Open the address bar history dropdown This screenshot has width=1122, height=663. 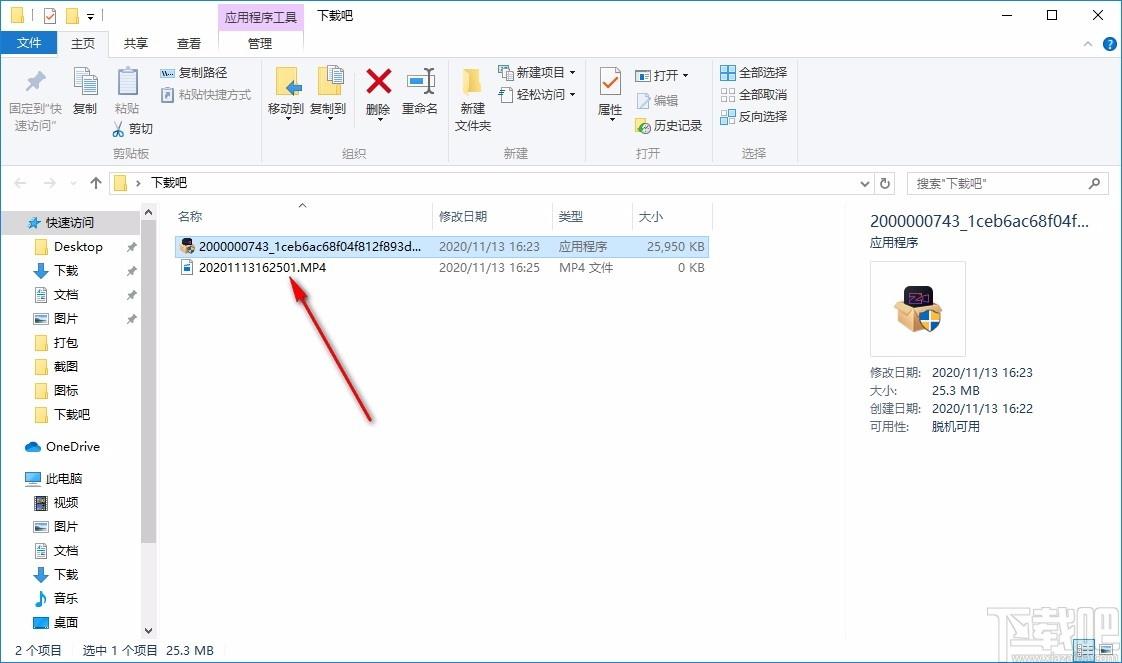click(x=865, y=183)
